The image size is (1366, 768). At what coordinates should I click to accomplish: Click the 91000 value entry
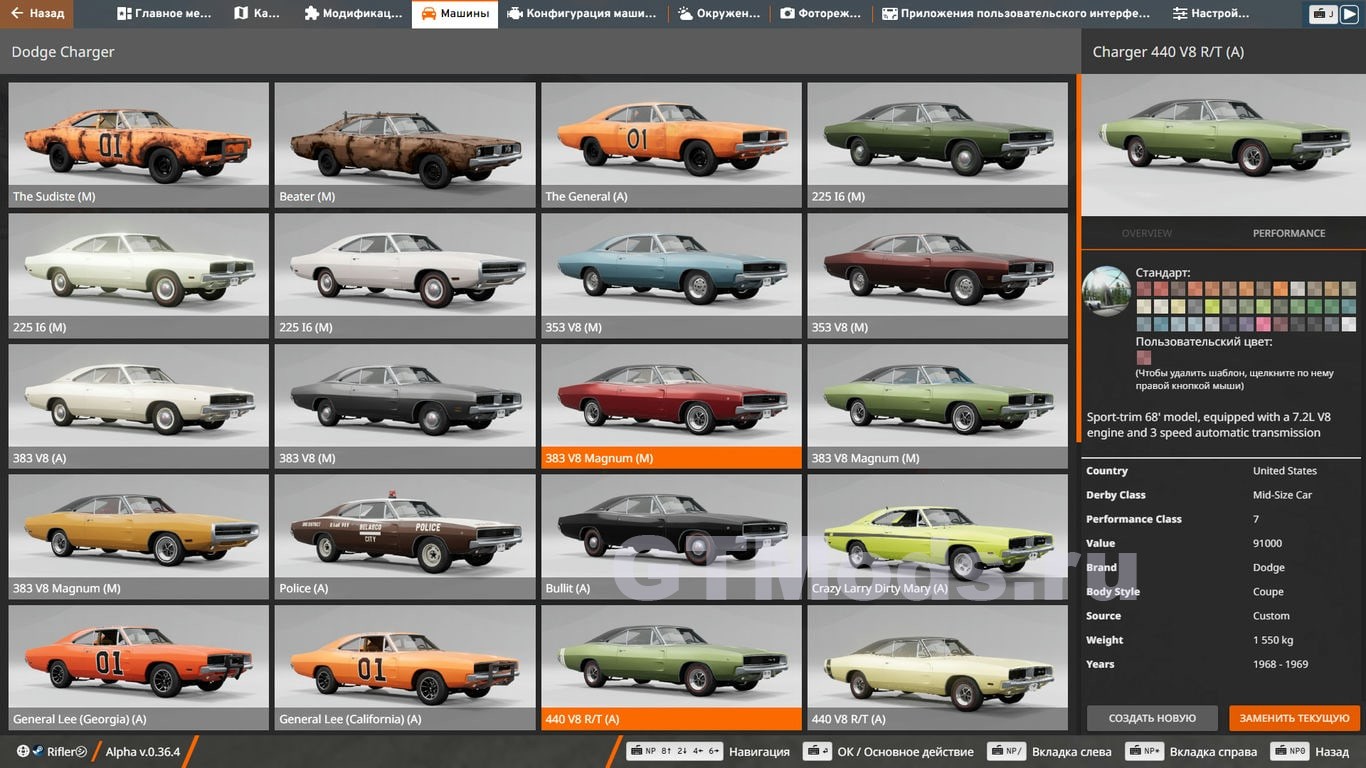point(1267,543)
